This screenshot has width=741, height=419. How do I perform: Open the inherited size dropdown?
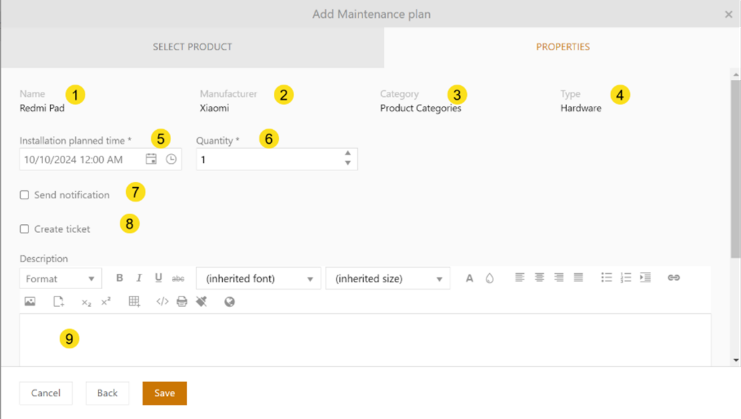tap(388, 279)
